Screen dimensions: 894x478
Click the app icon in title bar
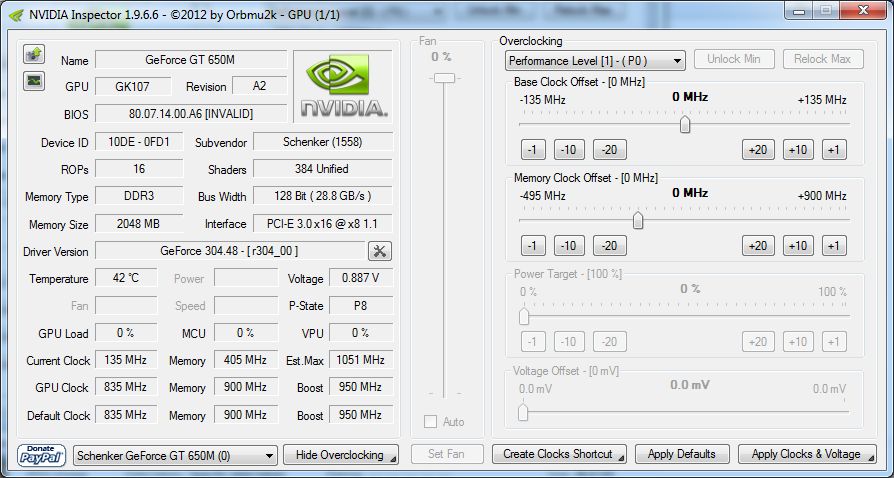17,15
